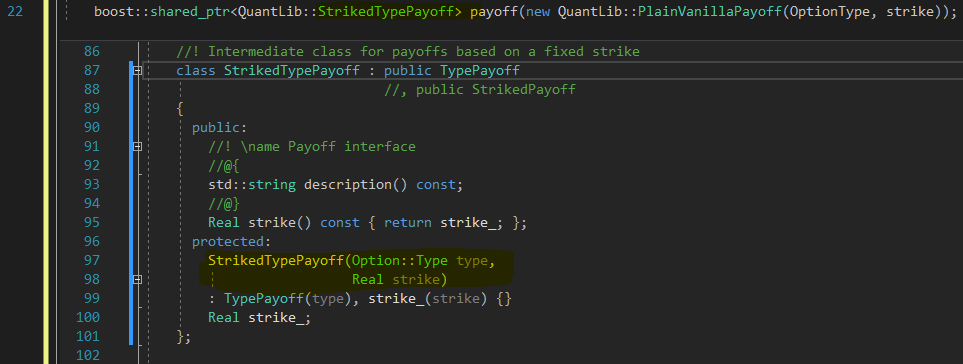Click line number 93 in the peek view

92,185
